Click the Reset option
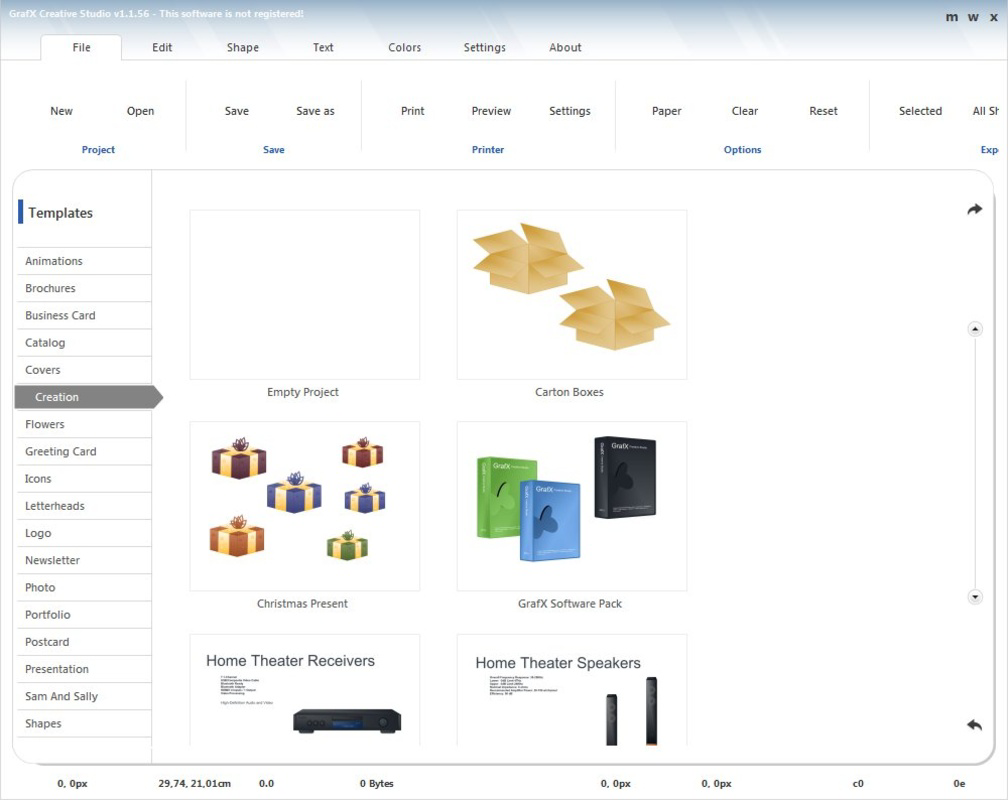Screen dimensions: 1008x800 pos(824,111)
